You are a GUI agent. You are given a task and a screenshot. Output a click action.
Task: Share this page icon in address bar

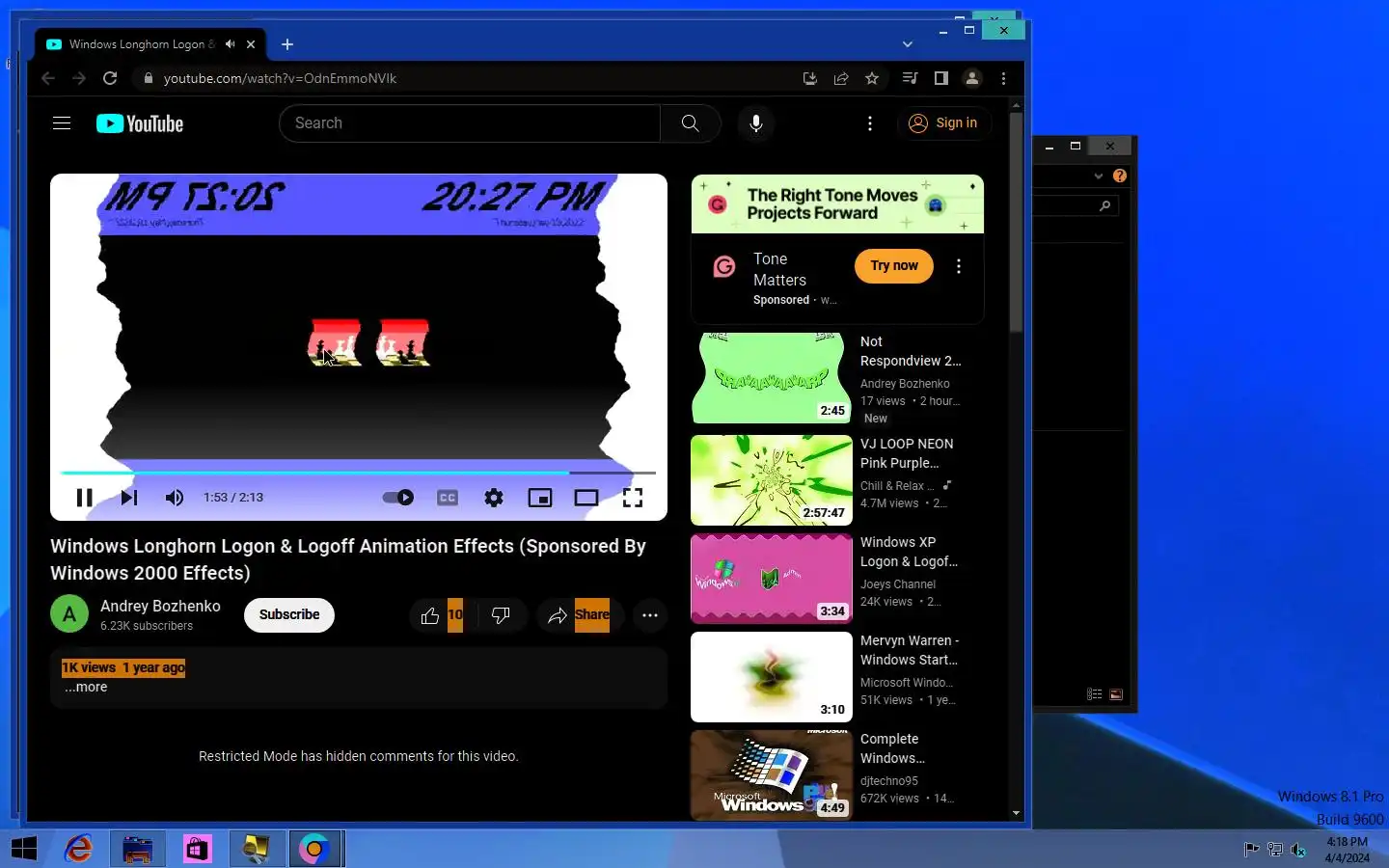pyautogui.click(x=841, y=78)
